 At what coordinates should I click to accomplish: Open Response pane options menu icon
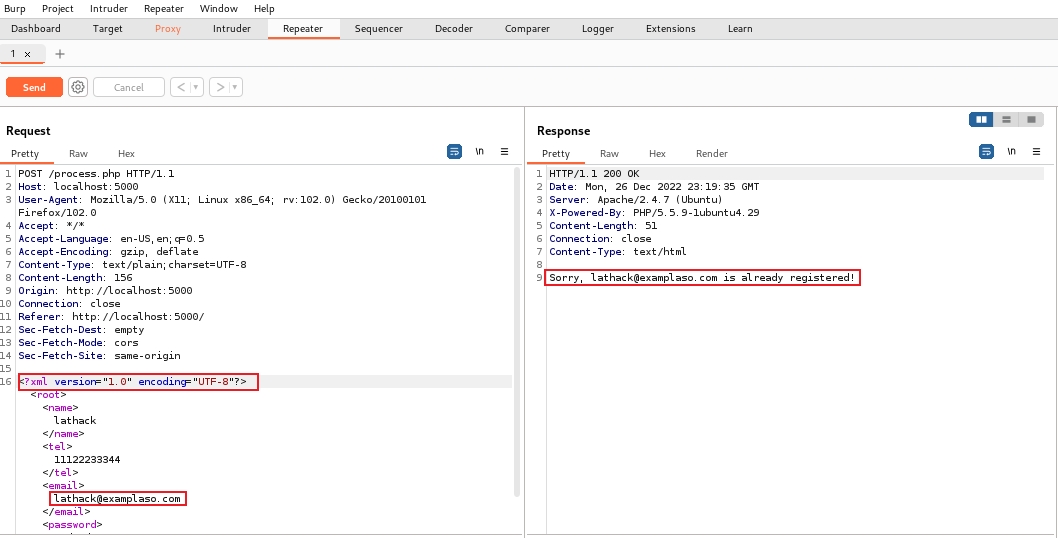tap(1036, 152)
